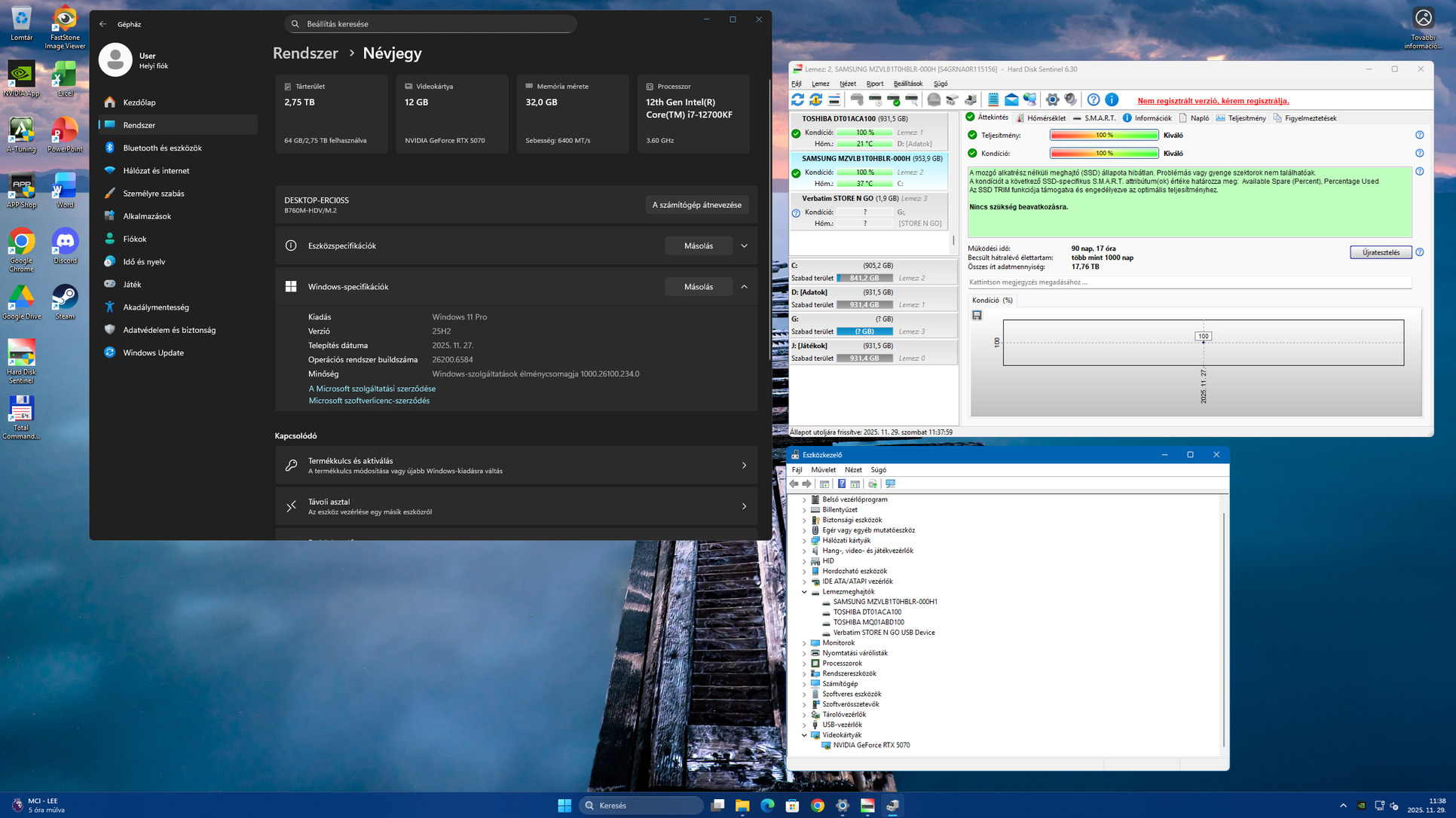Viewport: 1456px width, 818px height.
Task: Expand the Eszközspecifikációk section chevron
Action: pyautogui.click(x=744, y=246)
